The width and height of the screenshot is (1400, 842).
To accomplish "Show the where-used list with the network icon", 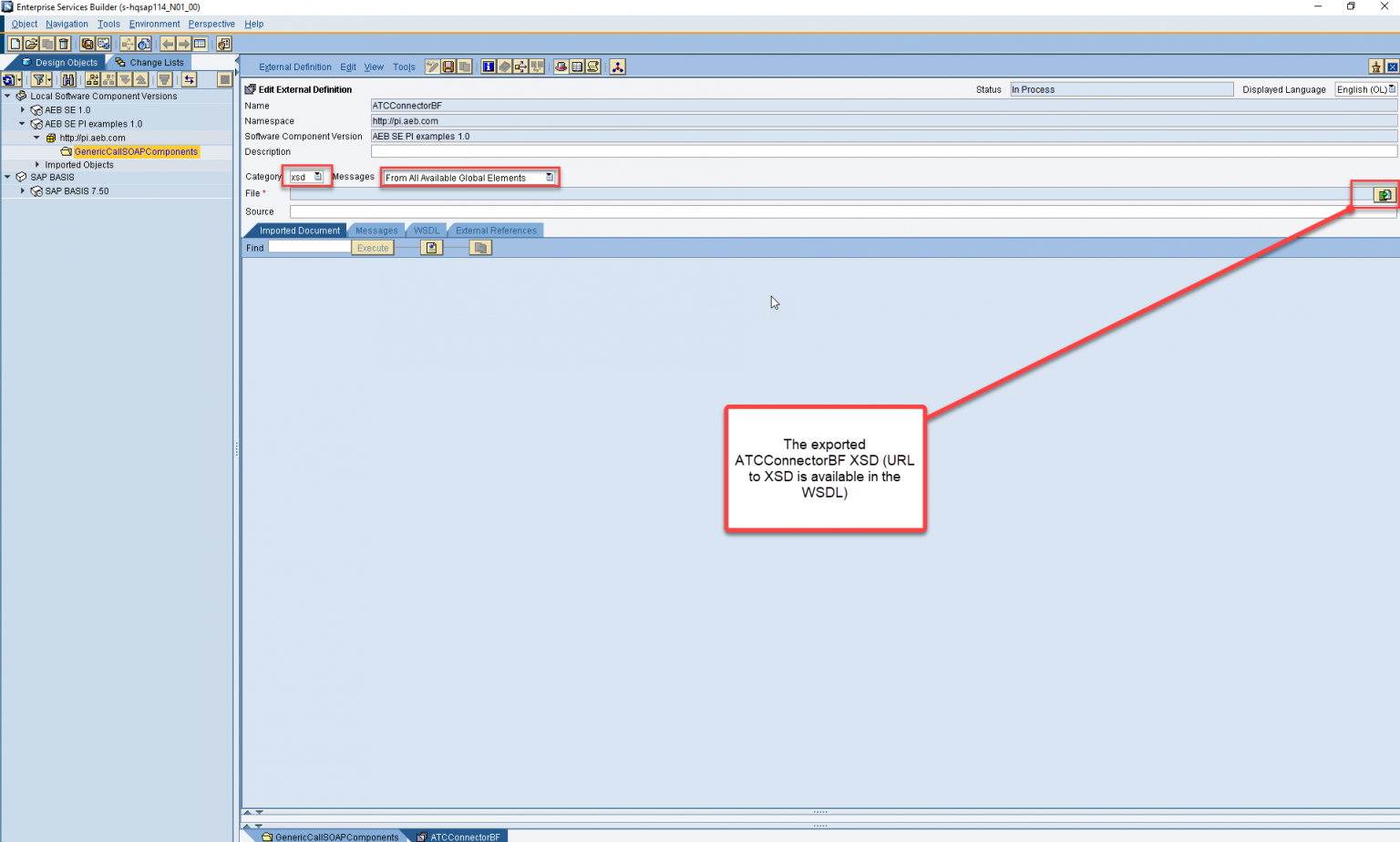I will 617,66.
